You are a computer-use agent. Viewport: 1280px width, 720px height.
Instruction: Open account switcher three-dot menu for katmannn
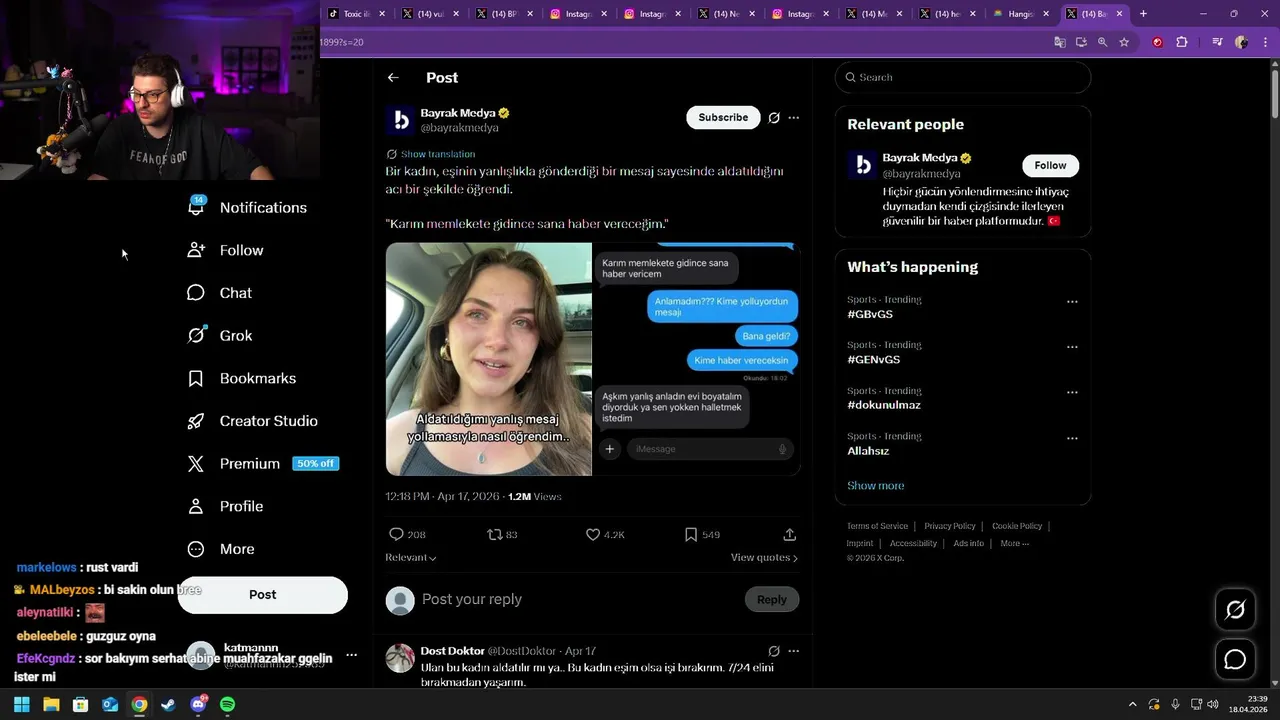point(351,656)
